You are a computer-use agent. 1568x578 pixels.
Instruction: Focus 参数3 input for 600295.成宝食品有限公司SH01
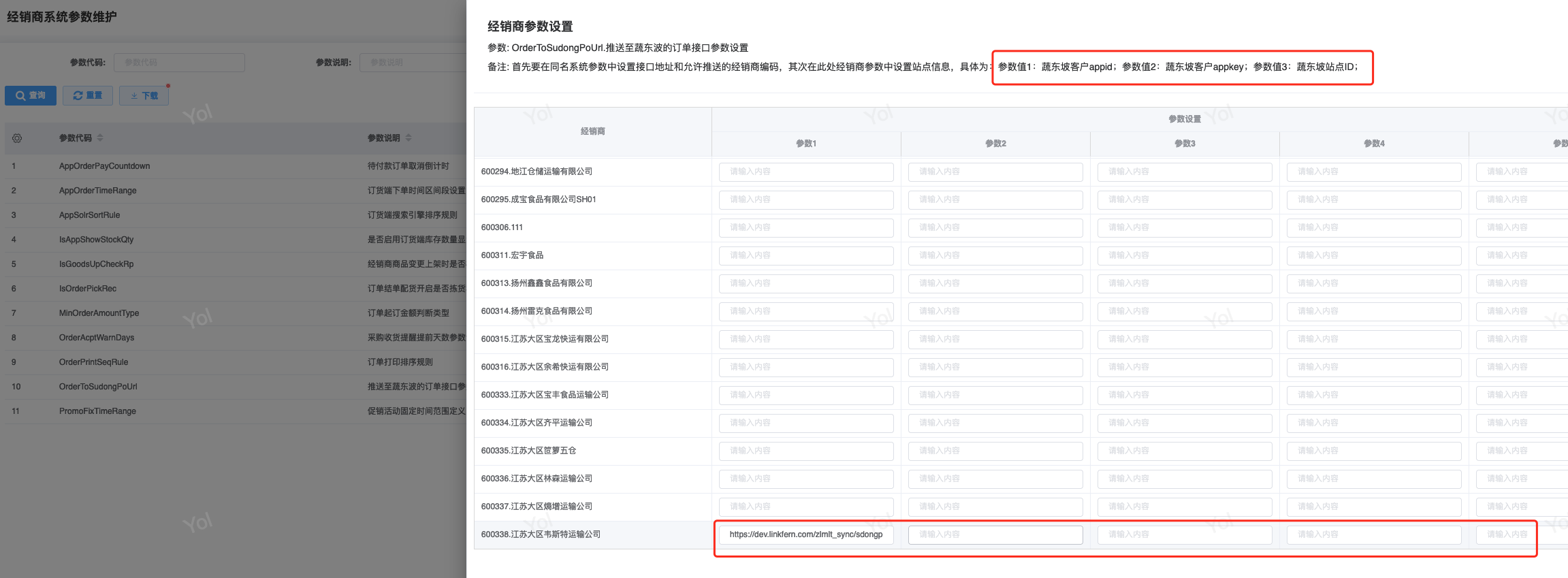click(1185, 199)
